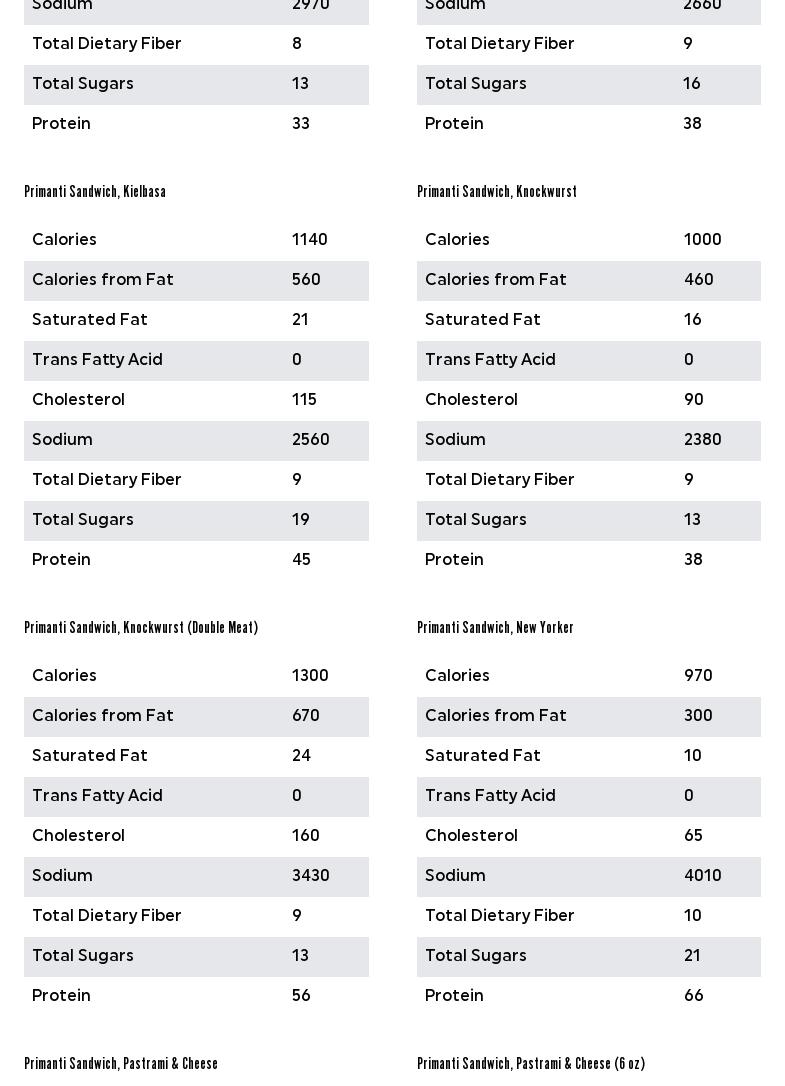785x1086 pixels.
Task: Open the Pastrami & Cheese (6 oz) title
Action: tap(531, 1064)
